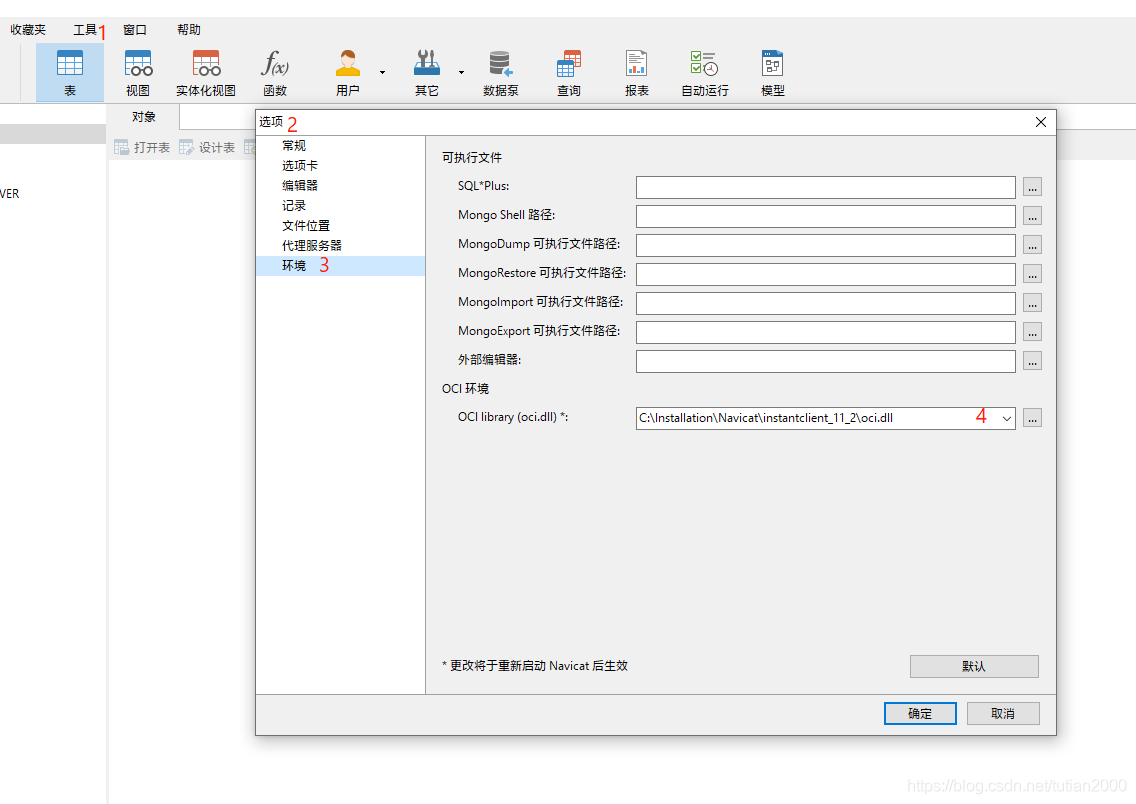This screenshot has width=1136, height=804.
Task: Browse for SQL*Plus executable (... button)
Action: pyautogui.click(x=1032, y=187)
